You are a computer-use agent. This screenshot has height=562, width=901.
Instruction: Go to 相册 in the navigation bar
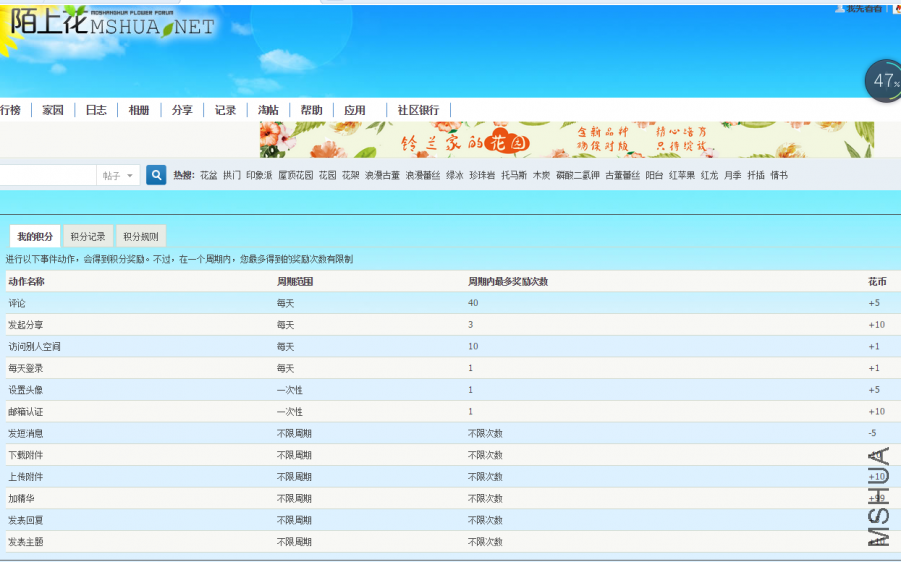(x=139, y=110)
